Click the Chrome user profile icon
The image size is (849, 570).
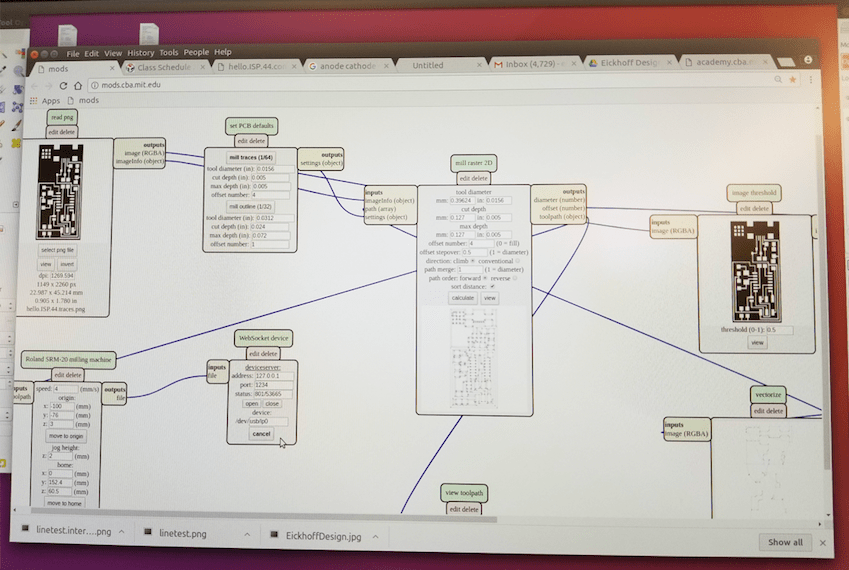point(808,60)
